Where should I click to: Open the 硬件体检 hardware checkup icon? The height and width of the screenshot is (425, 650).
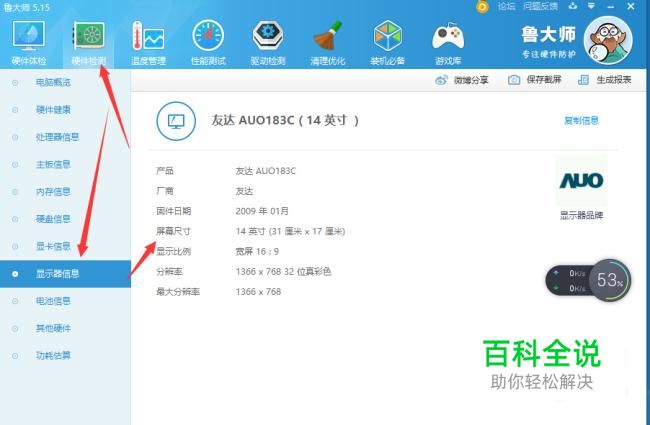pos(29,43)
